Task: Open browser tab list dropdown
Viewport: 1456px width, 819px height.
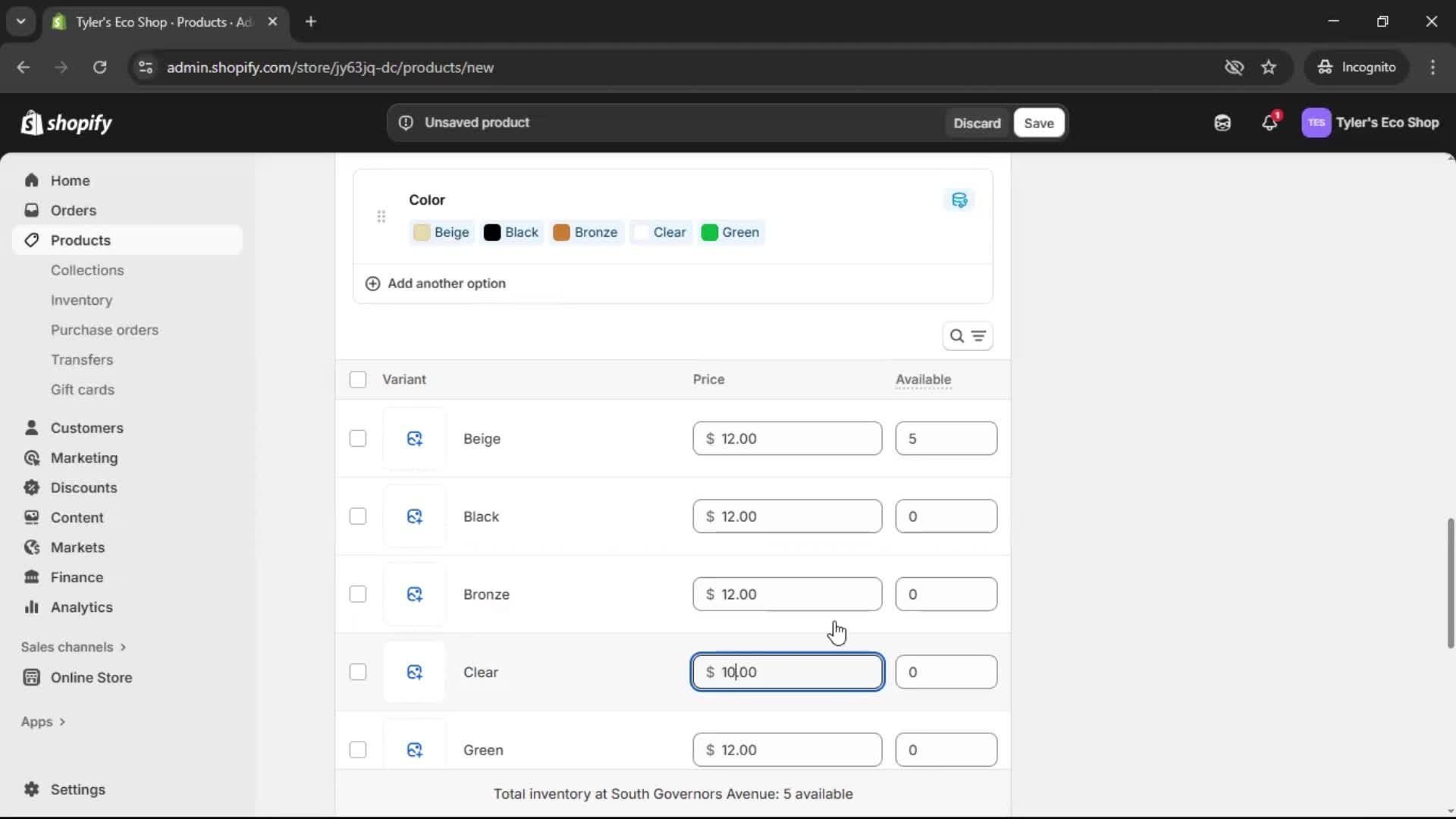Action: pyautogui.click(x=20, y=21)
